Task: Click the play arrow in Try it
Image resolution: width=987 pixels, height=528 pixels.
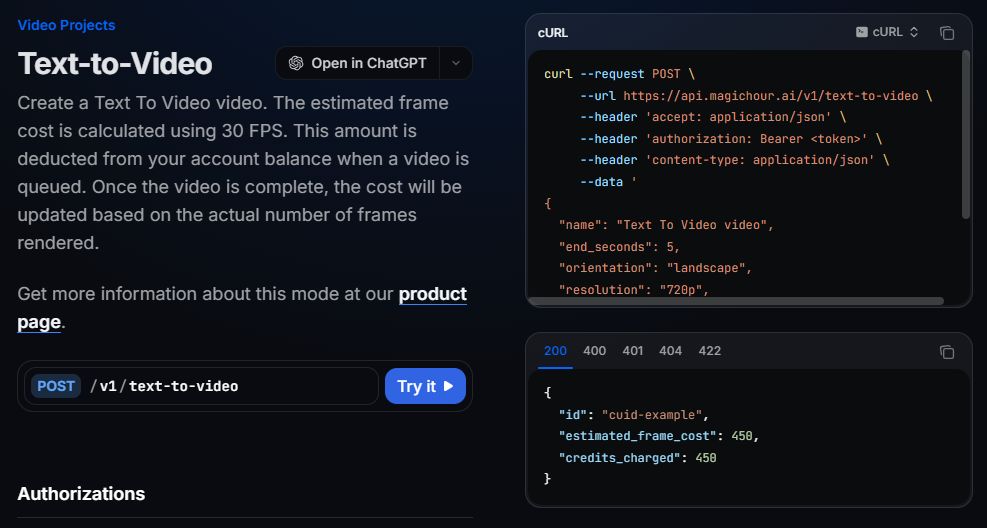Action: point(449,386)
